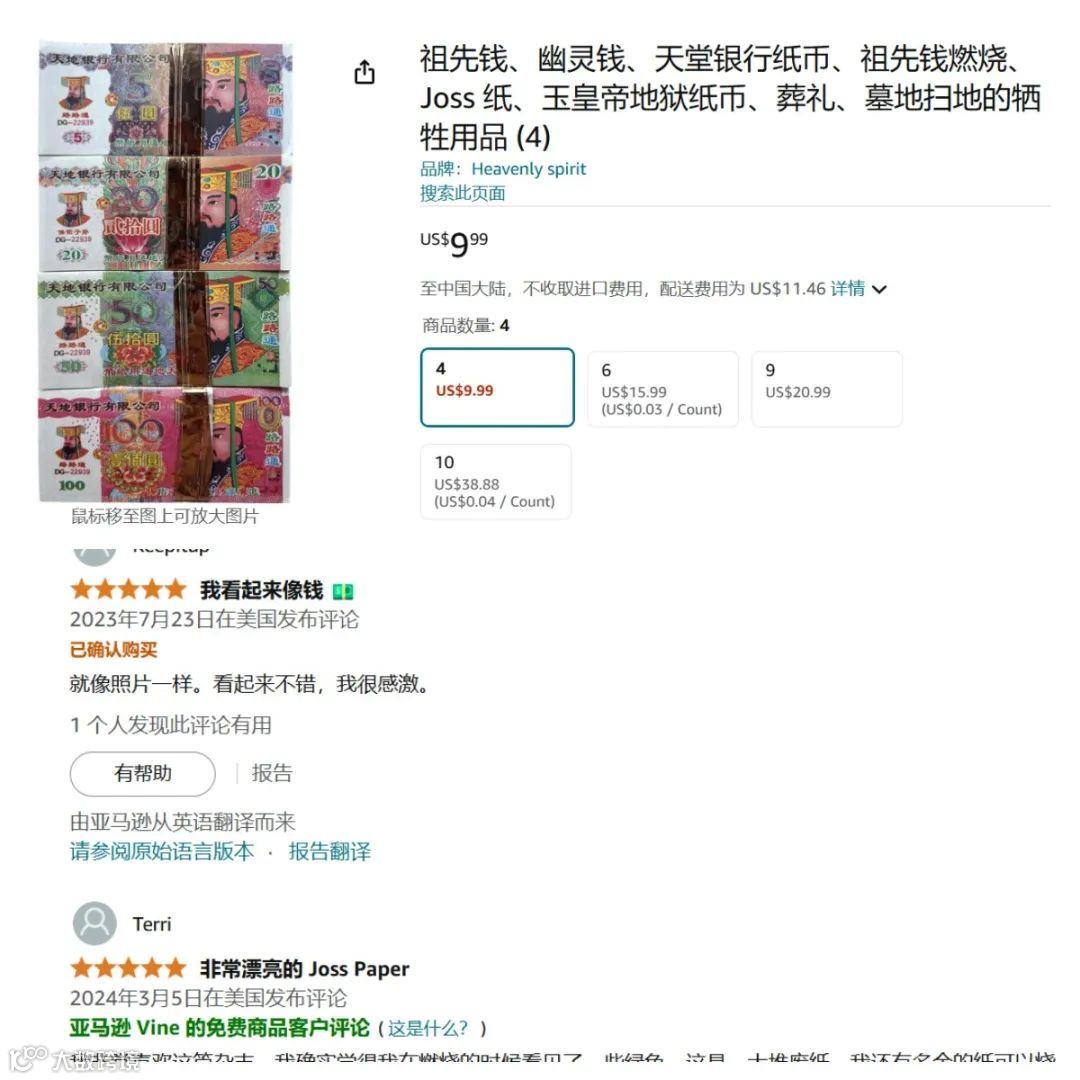Viewport: 1080px width, 1080px height.
Task: Select quantity option 10 for US$38.88
Action: click(x=496, y=481)
